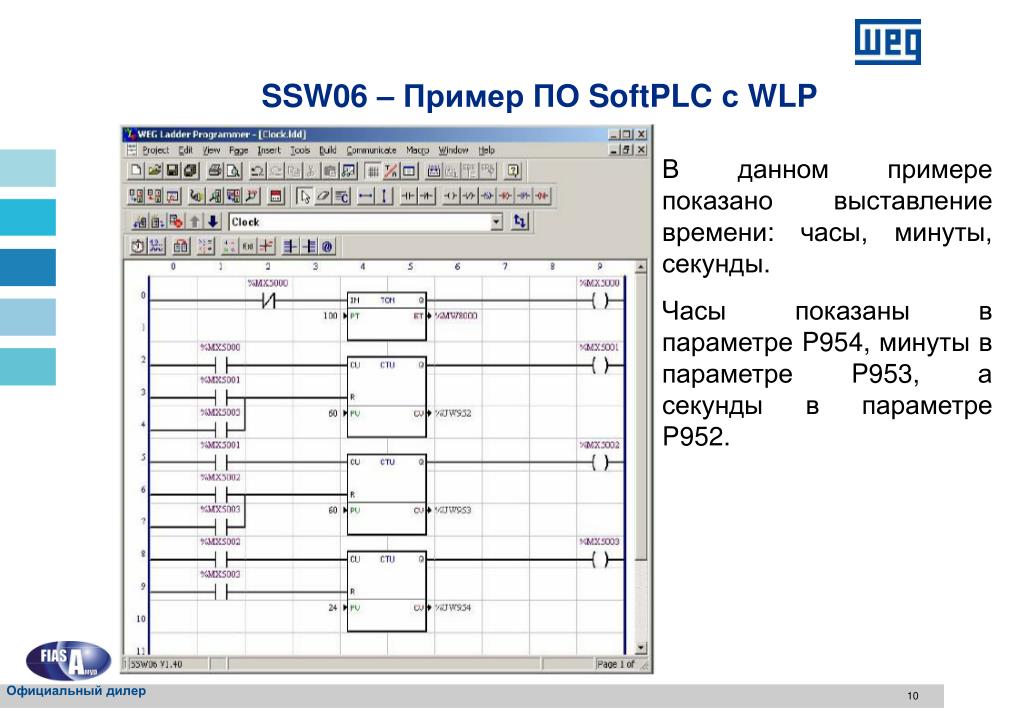Click SSW06 V1.40 status bar entry
Viewport: 1023px width, 708px height.
pos(157,664)
